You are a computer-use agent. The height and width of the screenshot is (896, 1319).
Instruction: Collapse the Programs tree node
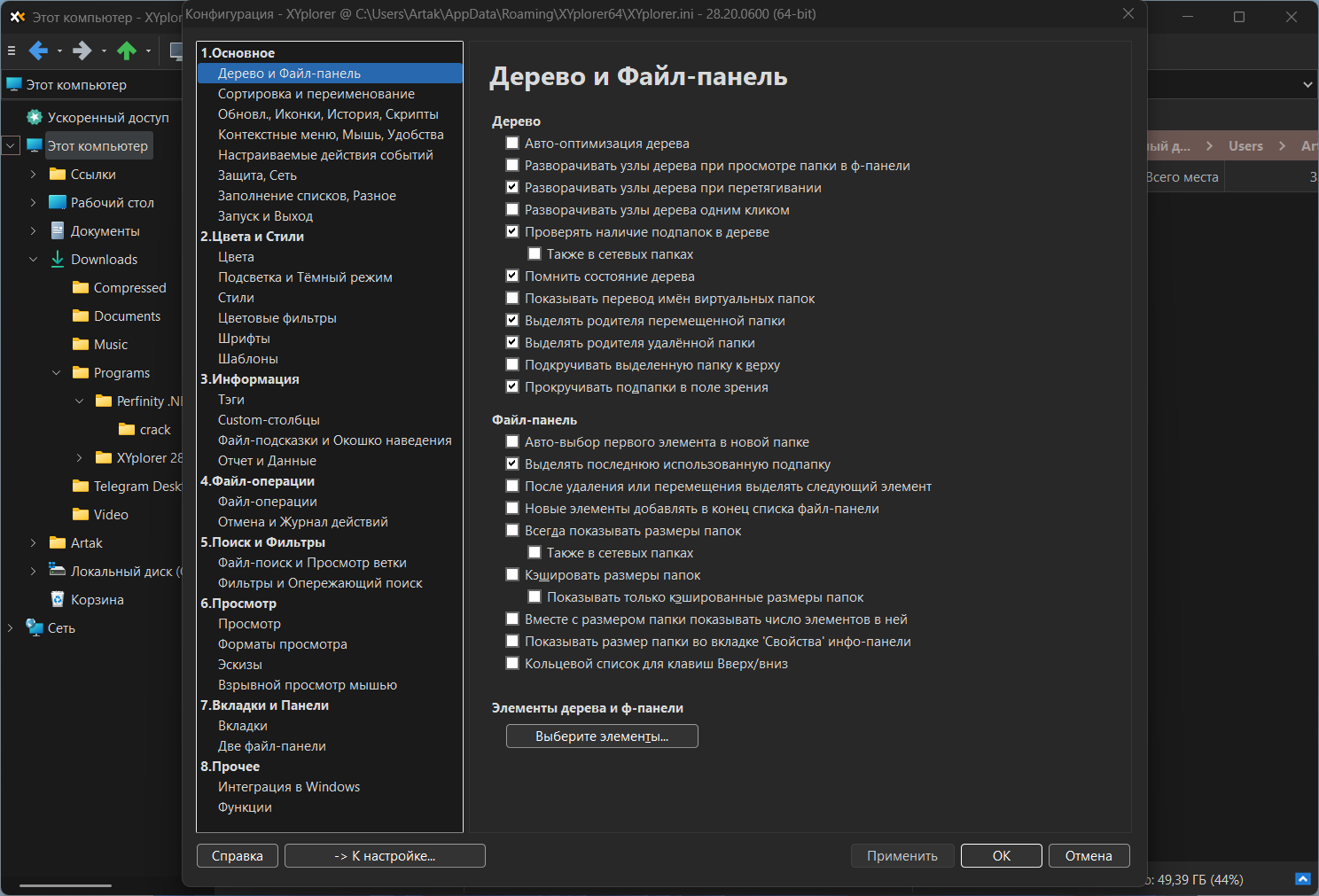point(57,372)
